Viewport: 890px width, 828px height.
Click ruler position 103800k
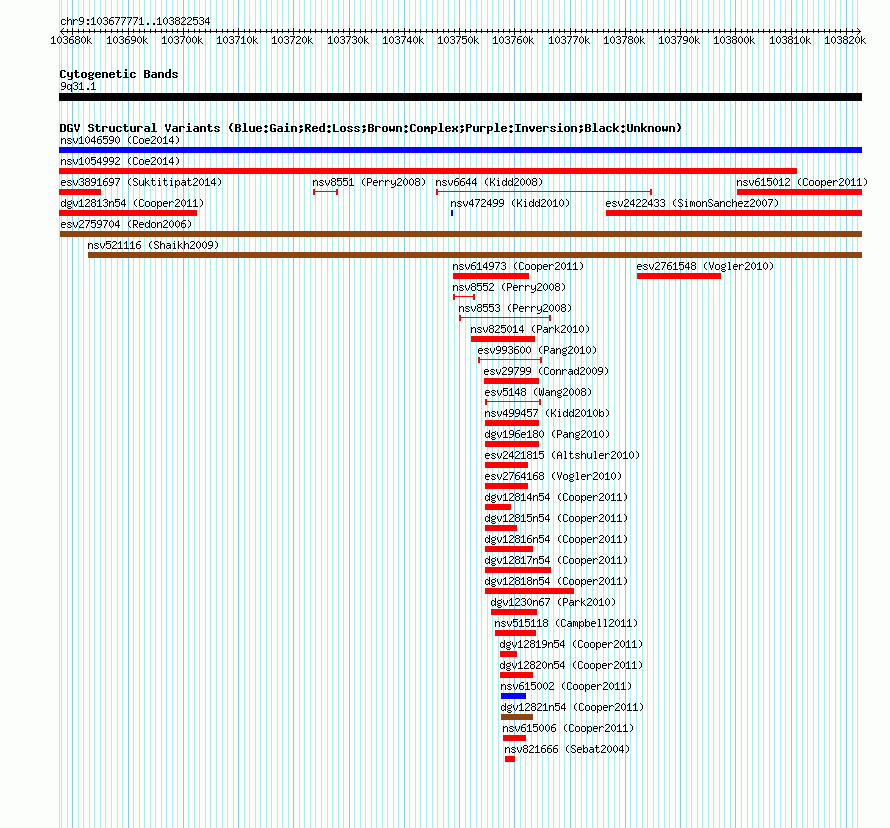734,40
